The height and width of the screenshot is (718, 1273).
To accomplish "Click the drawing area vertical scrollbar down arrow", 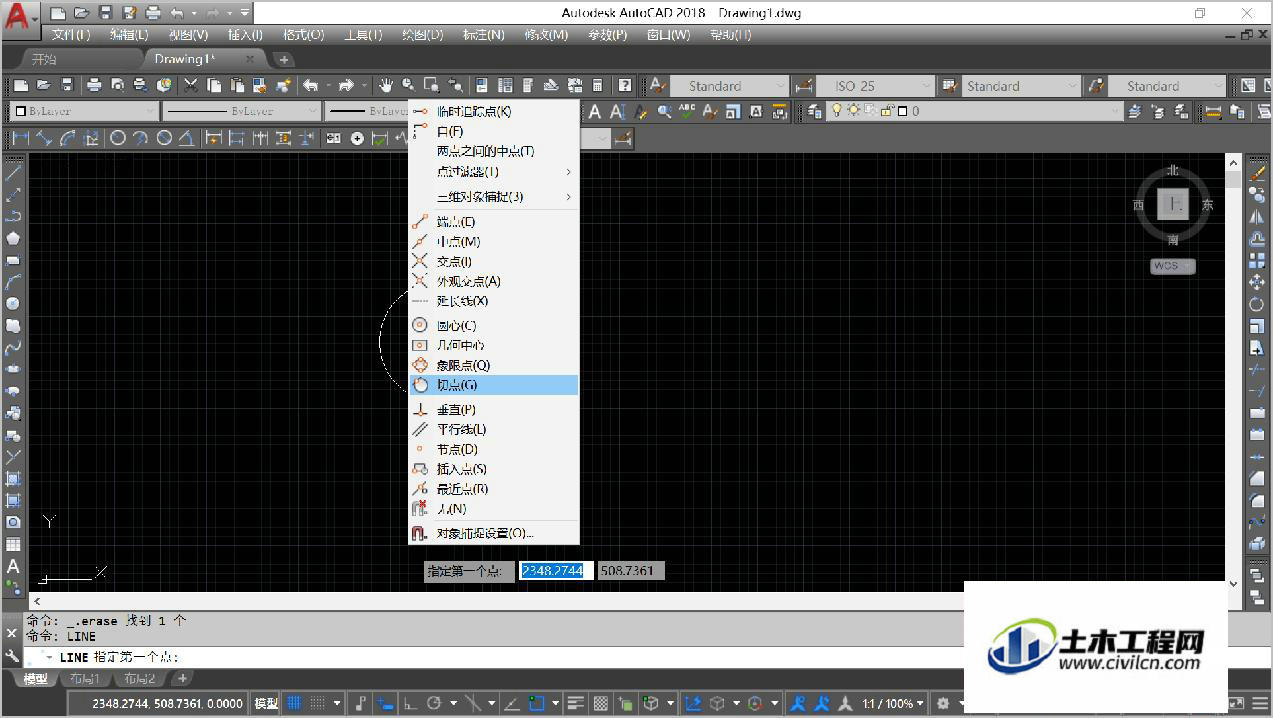I will click(x=1233, y=583).
